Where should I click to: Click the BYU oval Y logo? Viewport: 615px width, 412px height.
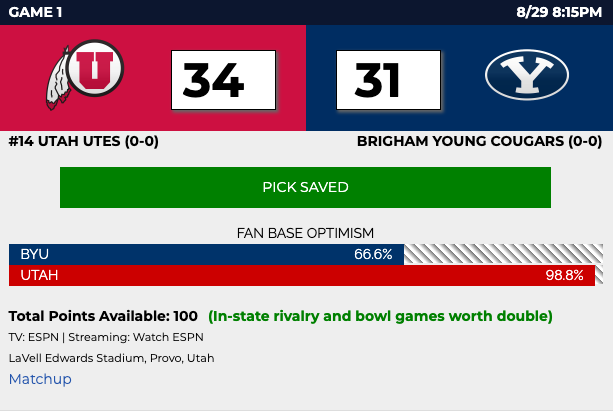click(x=526, y=78)
